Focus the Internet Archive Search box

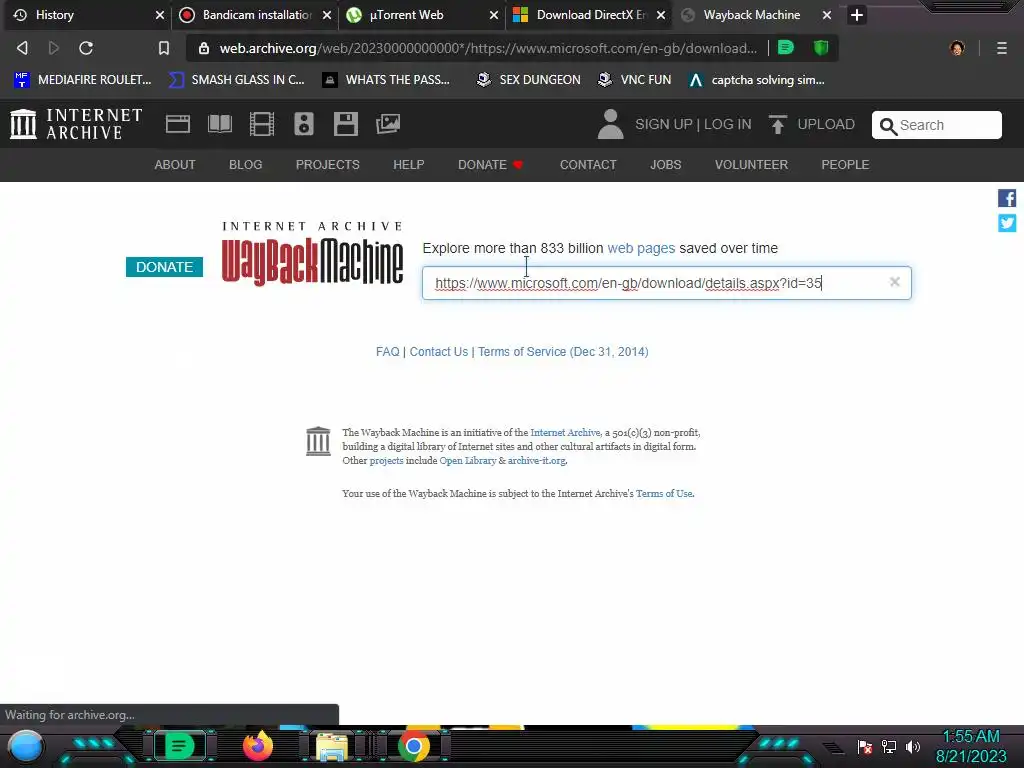[936, 125]
